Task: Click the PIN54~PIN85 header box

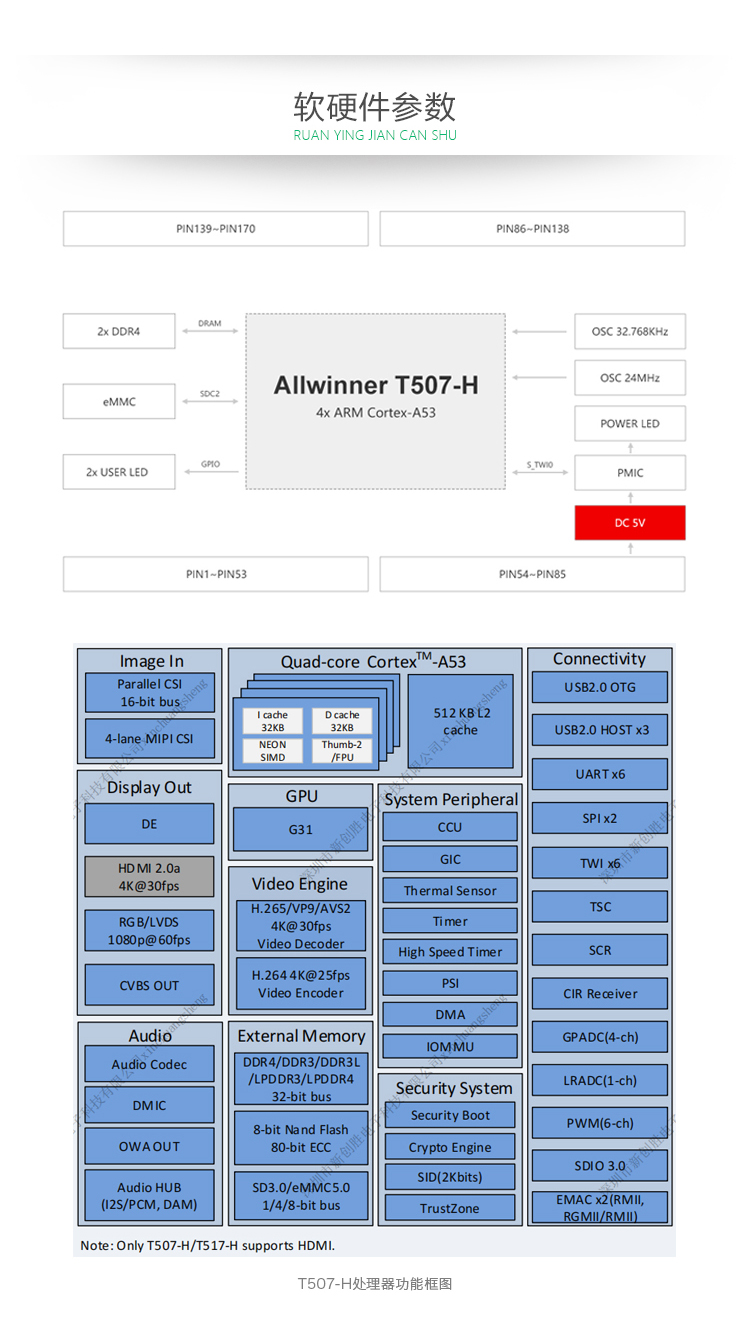Action: click(532, 574)
